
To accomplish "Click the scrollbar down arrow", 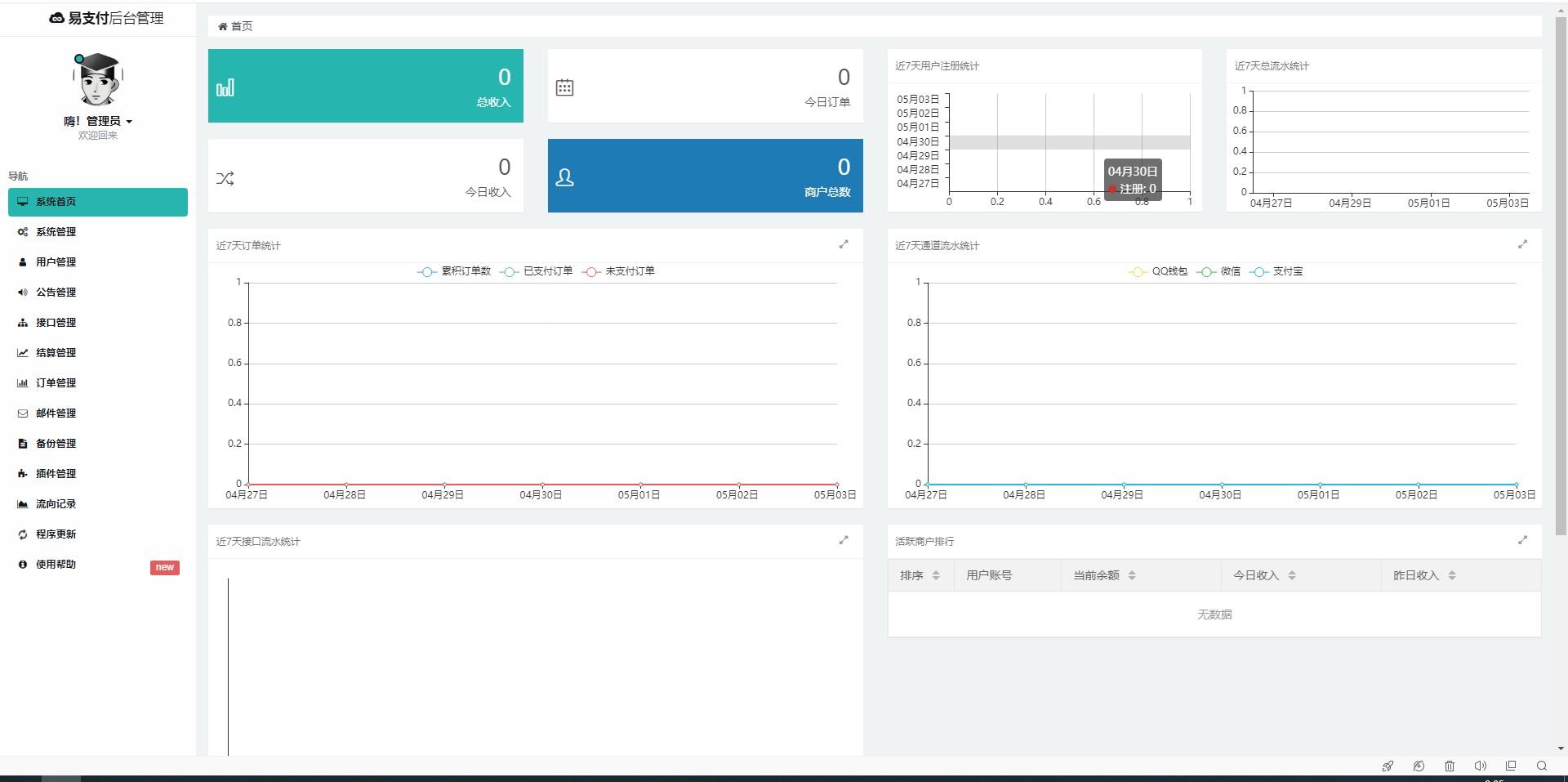I will coord(1561,748).
